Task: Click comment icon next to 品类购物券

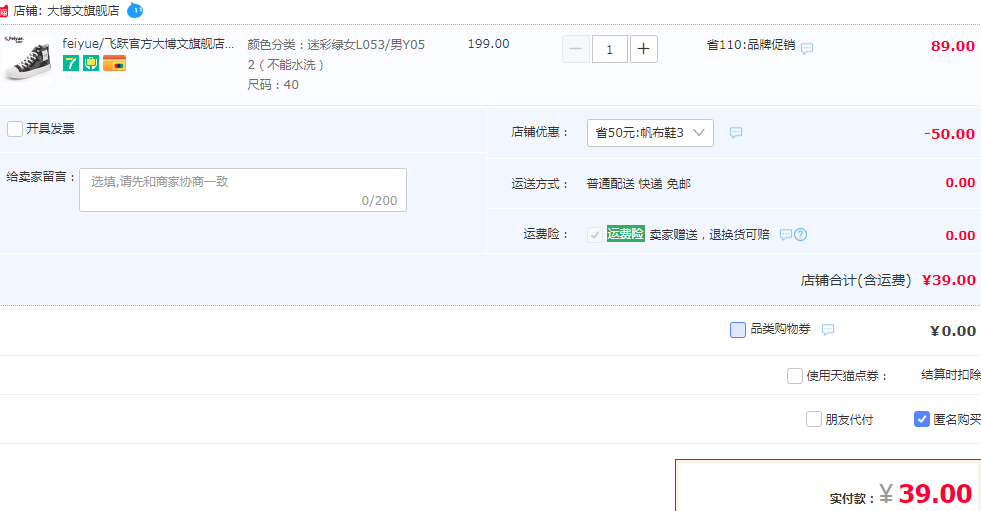Action: (x=828, y=330)
